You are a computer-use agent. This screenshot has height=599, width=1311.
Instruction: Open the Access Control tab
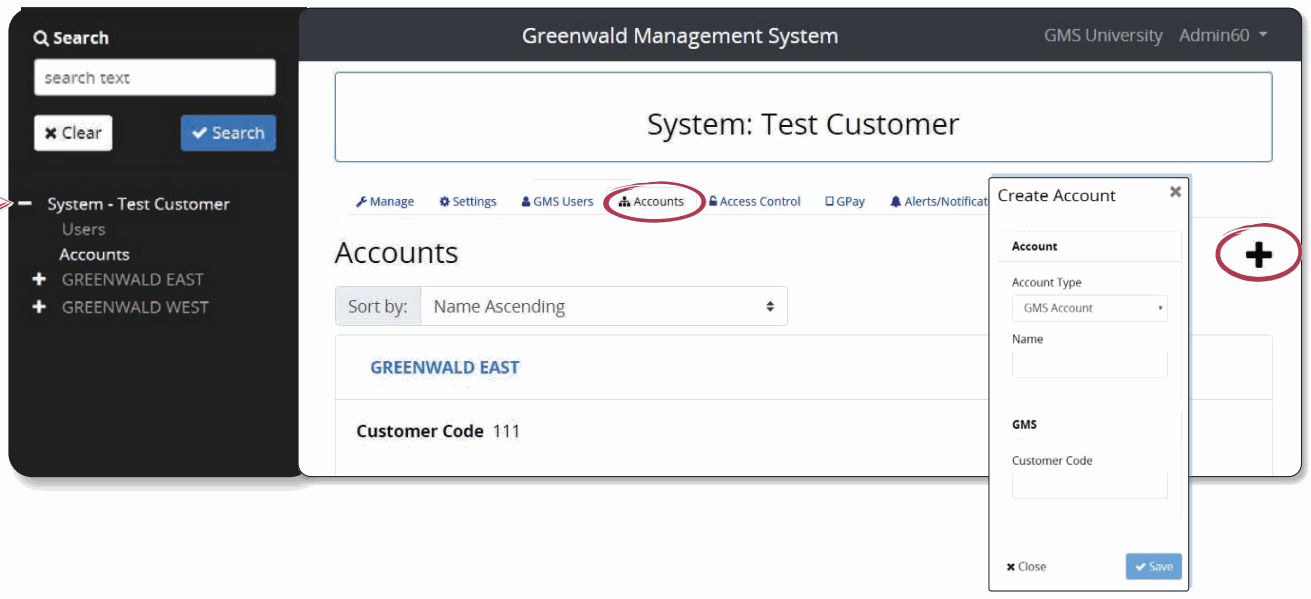pyautogui.click(x=755, y=201)
